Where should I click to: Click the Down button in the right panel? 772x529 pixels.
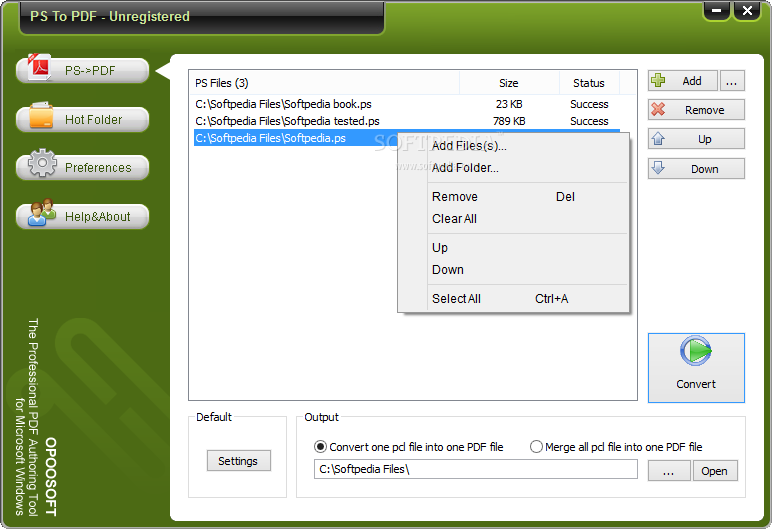pyautogui.click(x=696, y=168)
